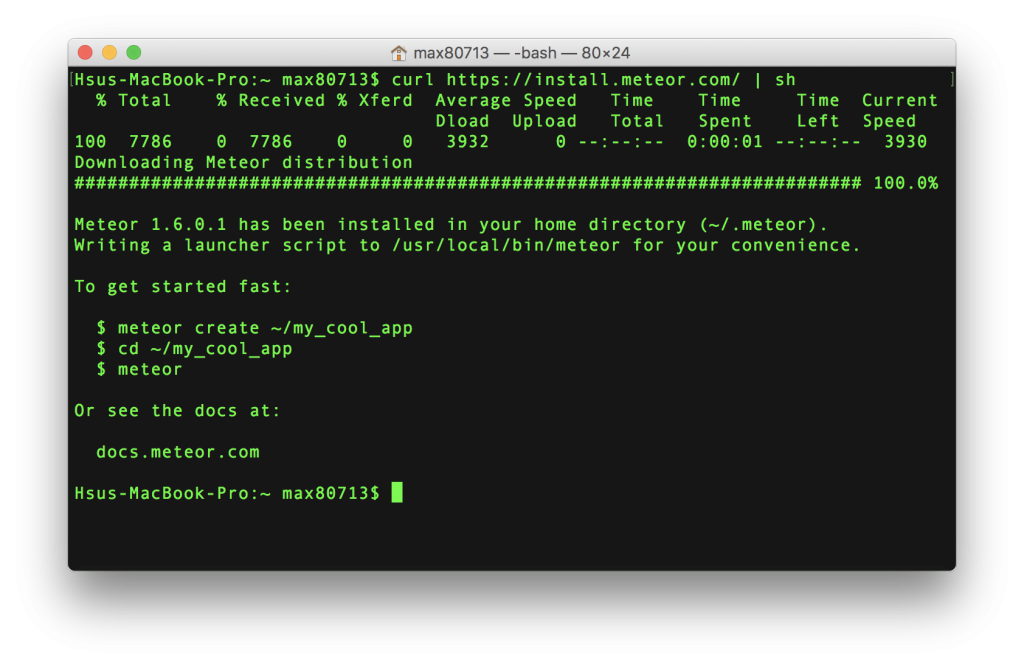This screenshot has width=1024, height=668.
Task: Click the 'Or see the docs at:' line
Action: 177,411
